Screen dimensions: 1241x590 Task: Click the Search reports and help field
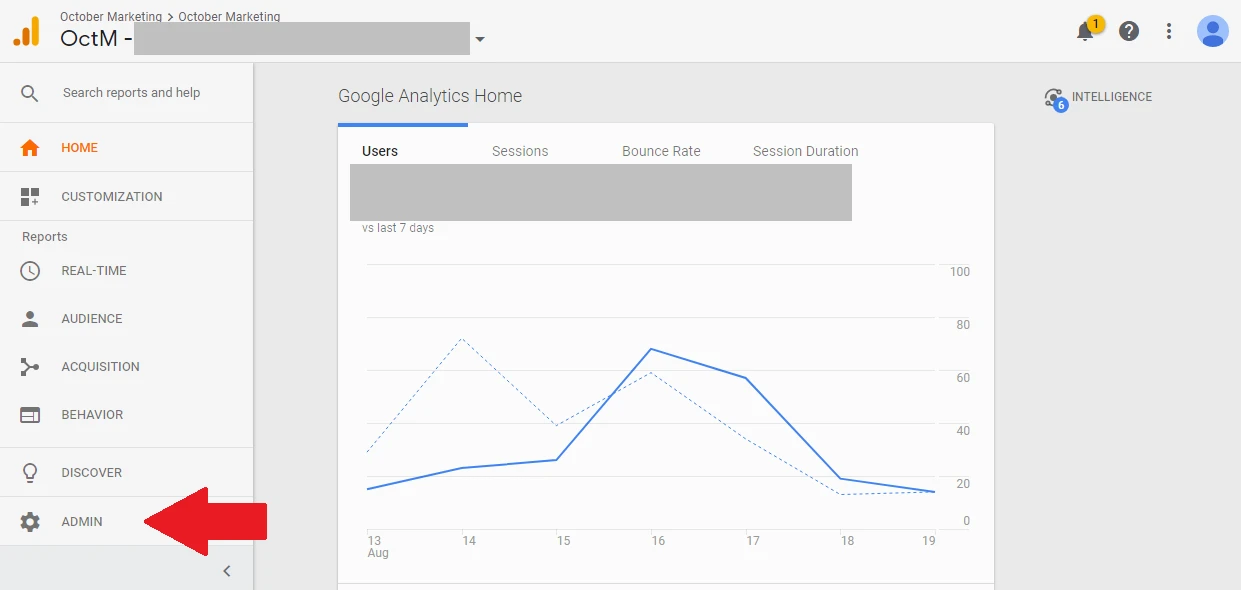[131, 93]
